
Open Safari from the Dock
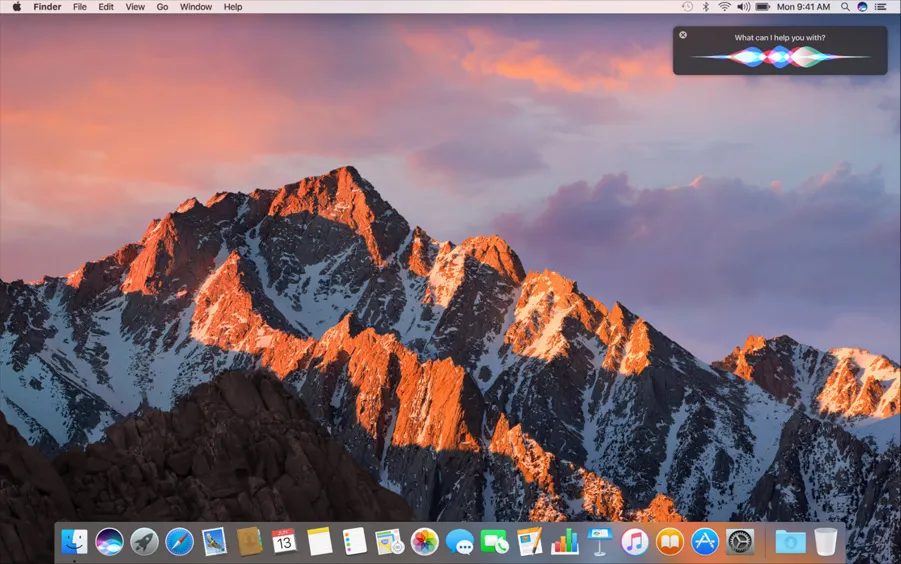(x=179, y=542)
